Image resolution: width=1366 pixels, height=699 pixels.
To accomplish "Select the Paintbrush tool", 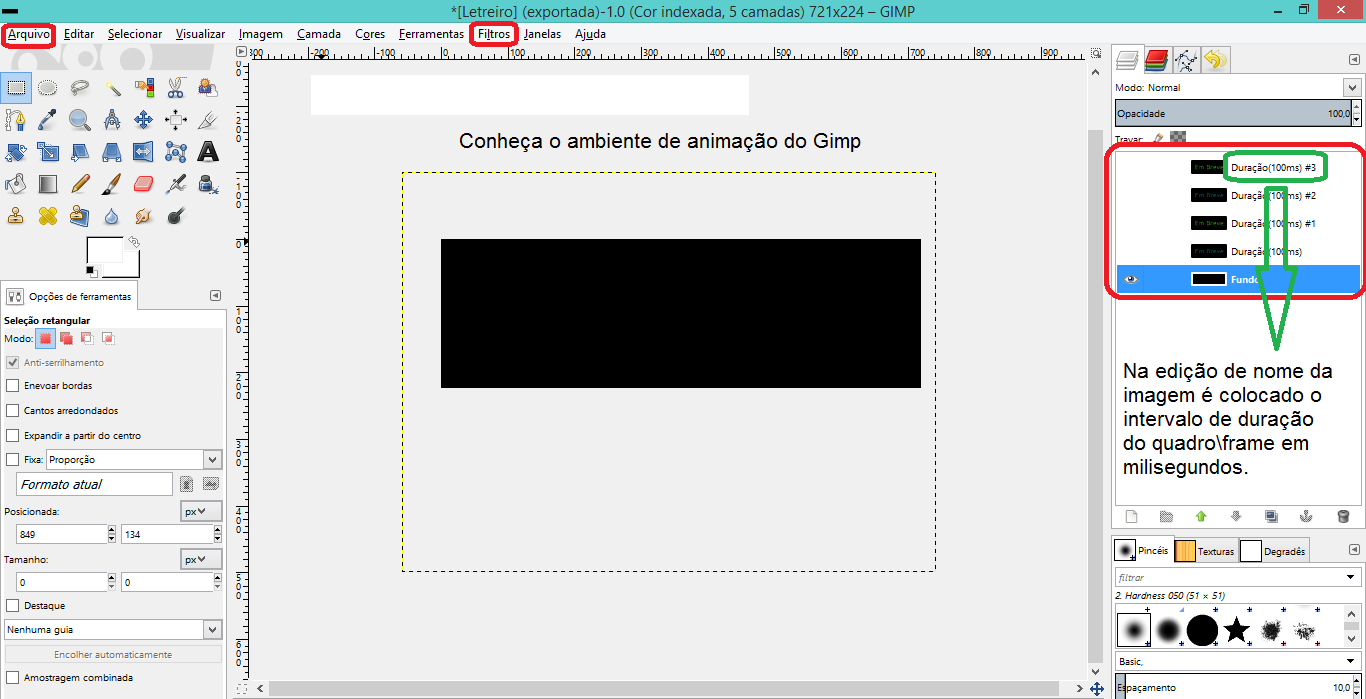I will [111, 184].
